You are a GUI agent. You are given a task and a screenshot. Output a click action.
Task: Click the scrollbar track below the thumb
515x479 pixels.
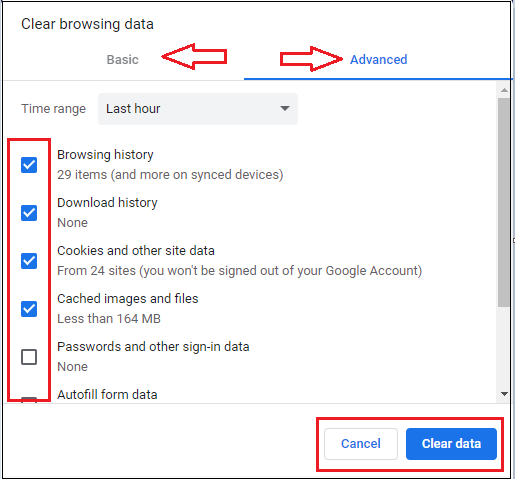point(504,348)
